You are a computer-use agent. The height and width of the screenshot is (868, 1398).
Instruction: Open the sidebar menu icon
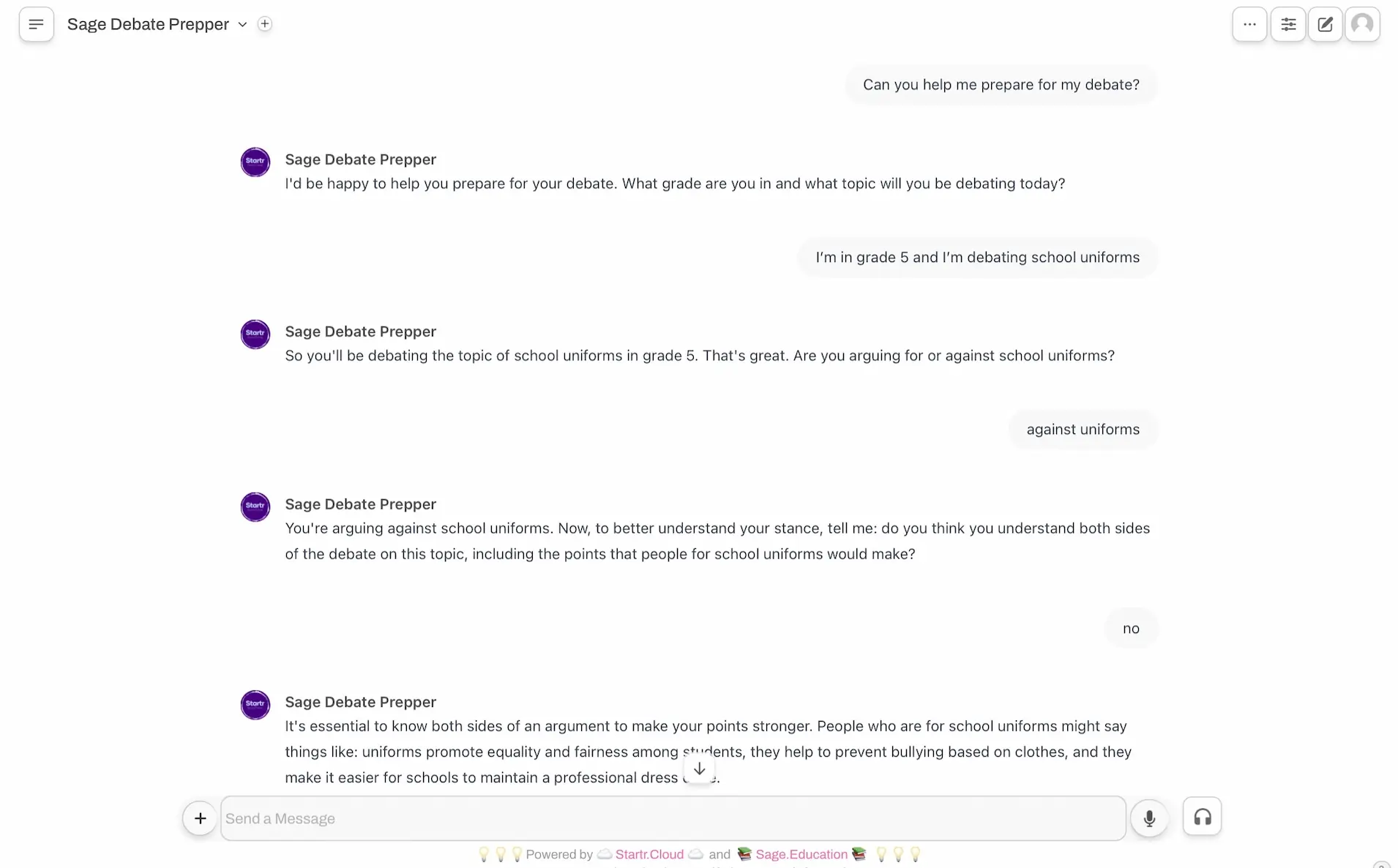[36, 24]
